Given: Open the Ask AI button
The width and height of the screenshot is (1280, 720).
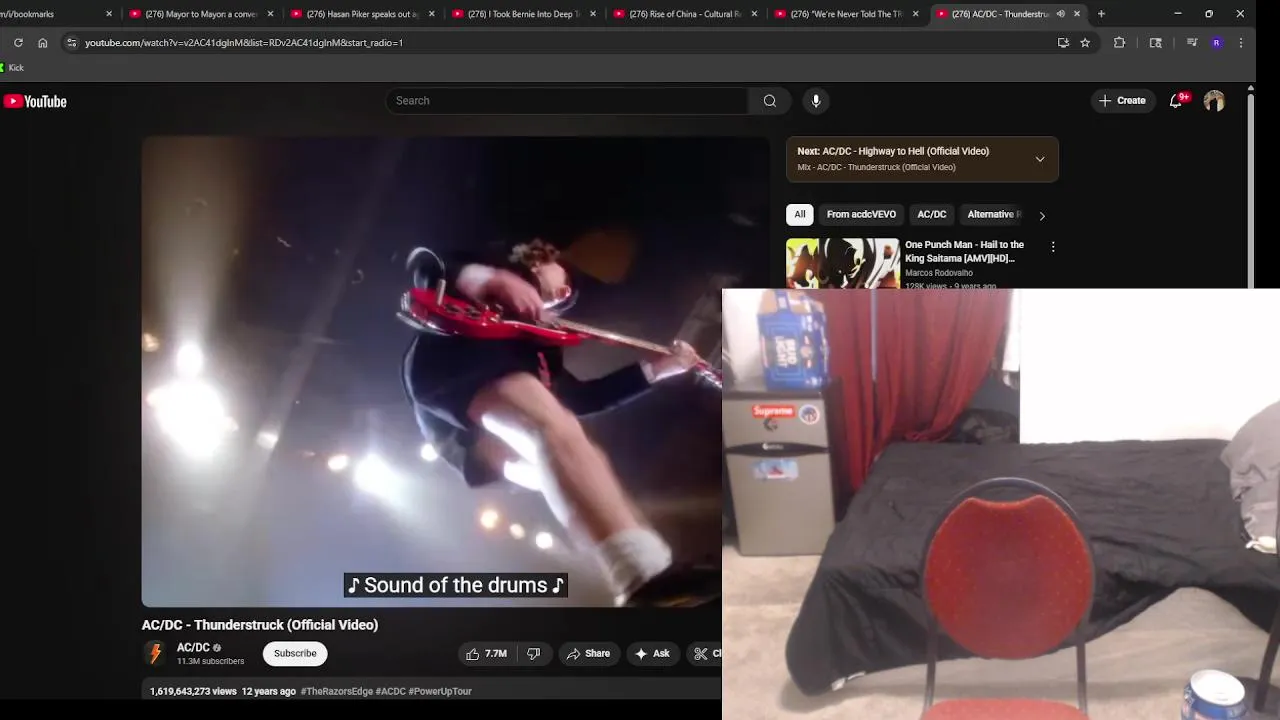Looking at the screenshot, I should tap(652, 654).
